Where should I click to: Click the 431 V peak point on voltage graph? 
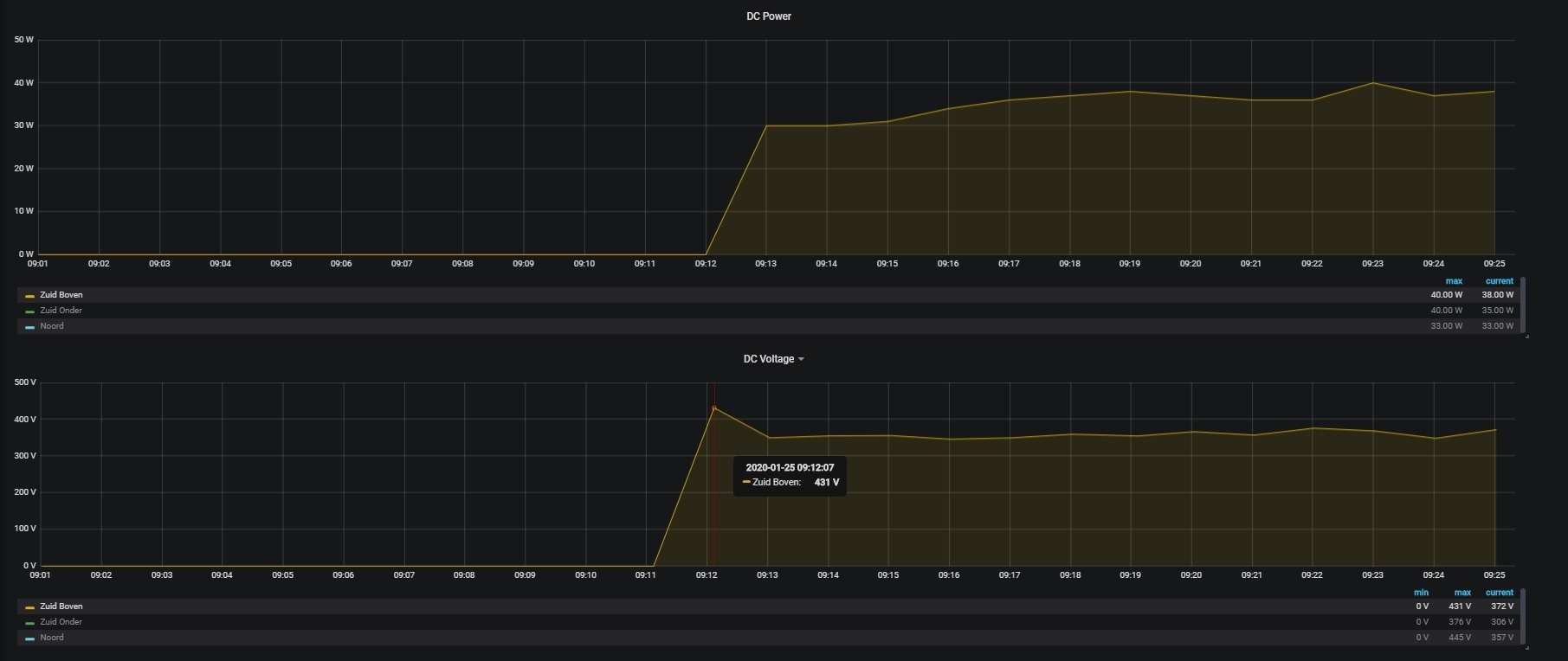click(714, 408)
